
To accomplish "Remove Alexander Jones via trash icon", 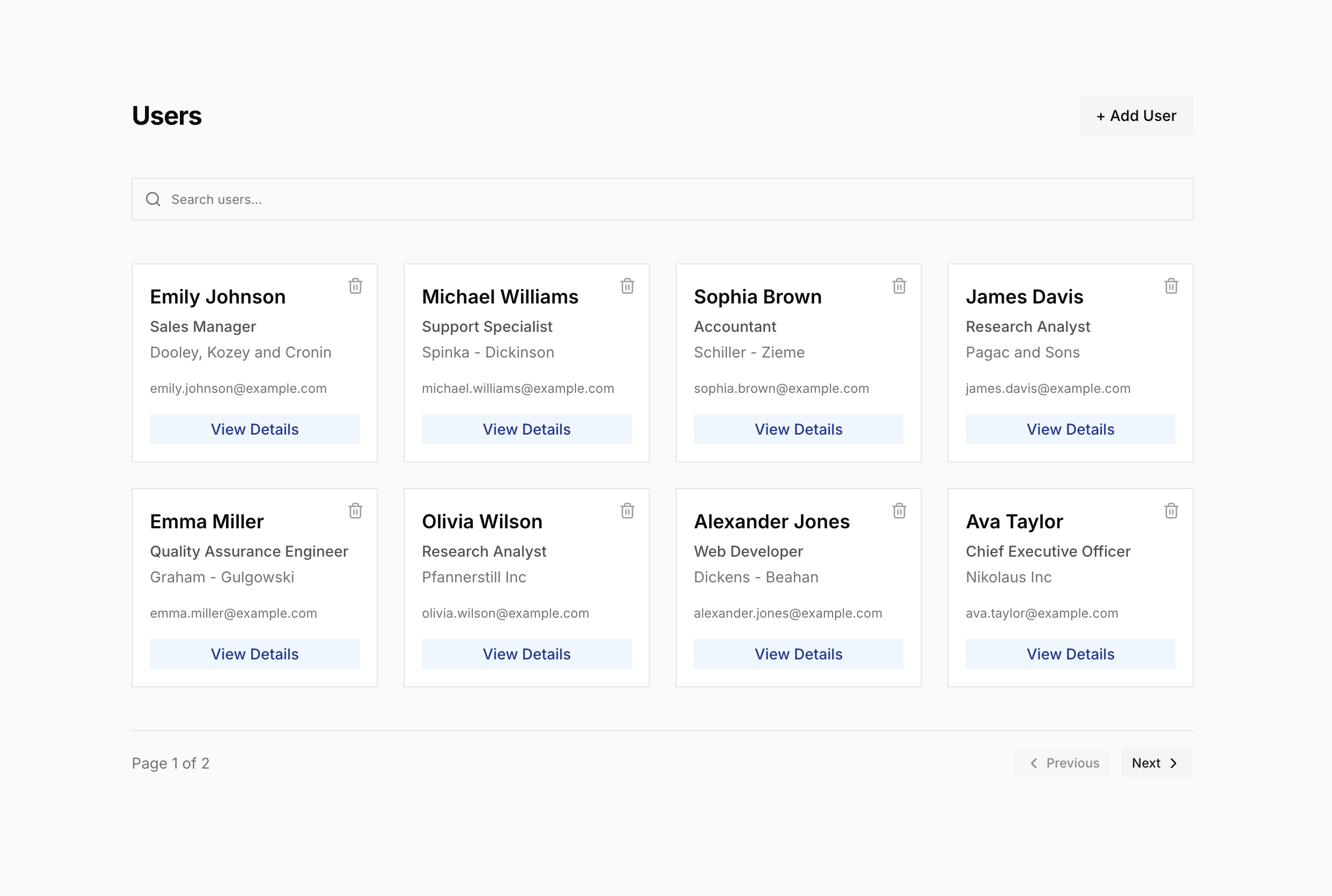I will click(899, 510).
